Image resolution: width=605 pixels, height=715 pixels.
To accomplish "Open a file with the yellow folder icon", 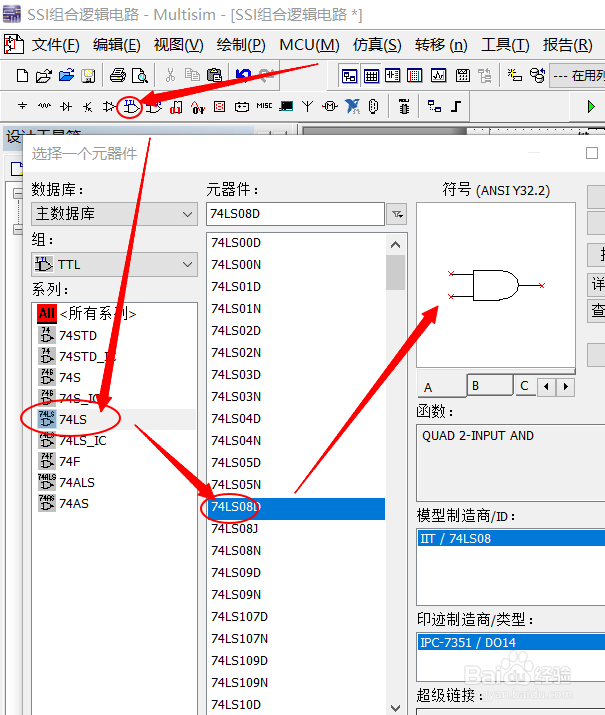I will pos(44,75).
